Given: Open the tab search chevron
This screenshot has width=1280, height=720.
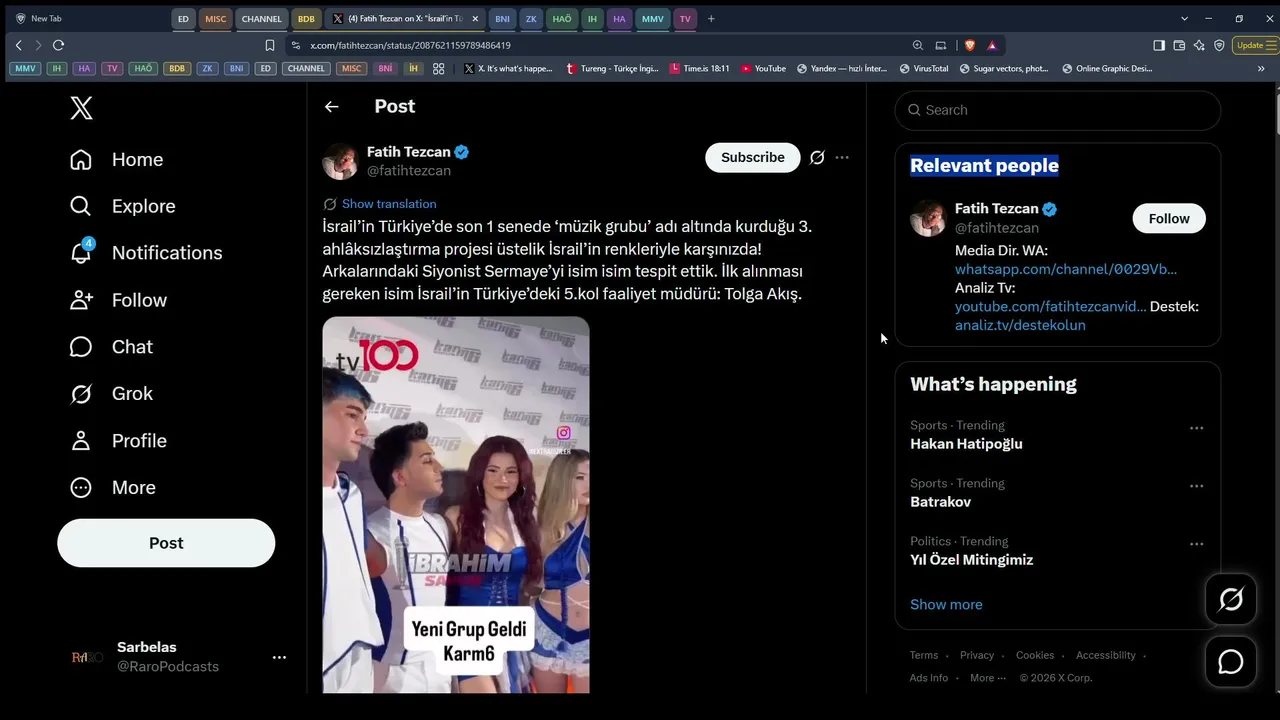Looking at the screenshot, I should point(1184,19).
